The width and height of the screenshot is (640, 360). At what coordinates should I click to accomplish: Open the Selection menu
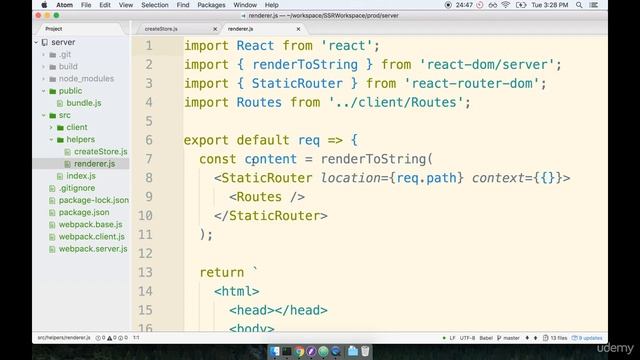click(x=155, y=5)
